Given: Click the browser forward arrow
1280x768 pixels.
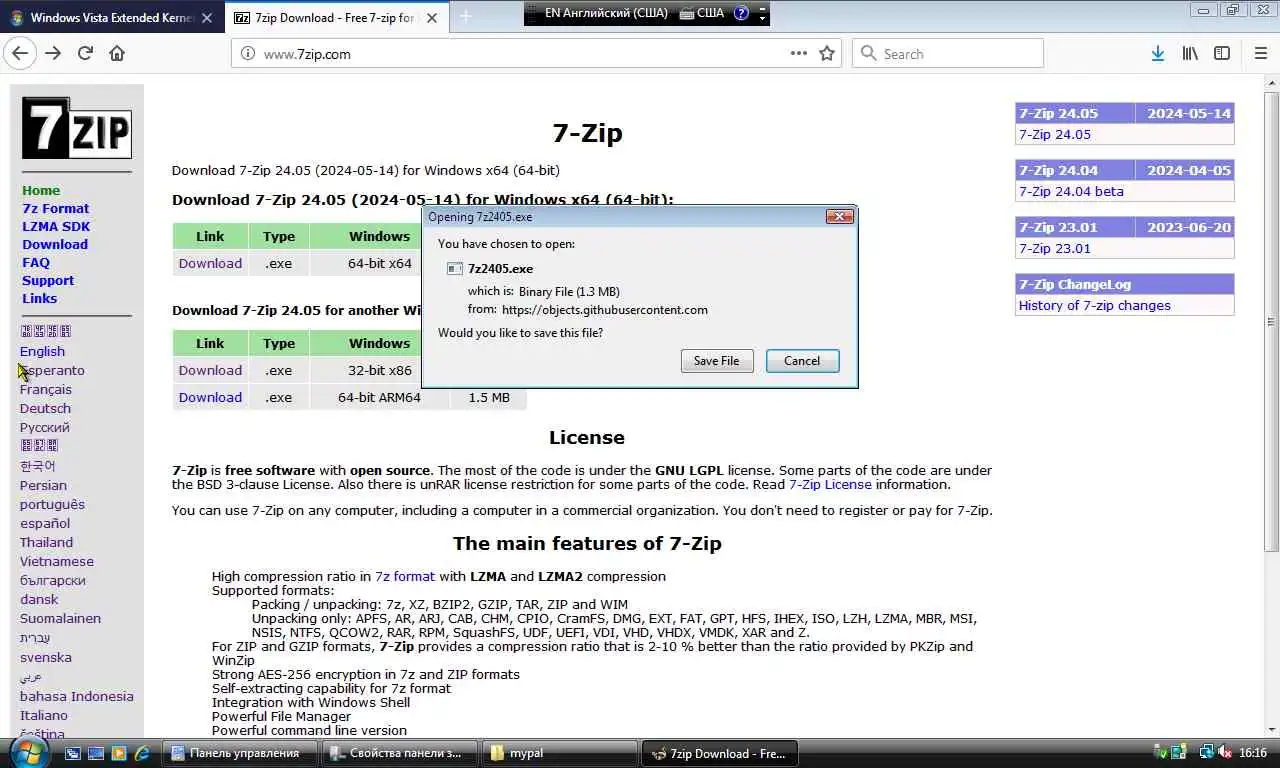Looking at the screenshot, I should [x=53, y=54].
